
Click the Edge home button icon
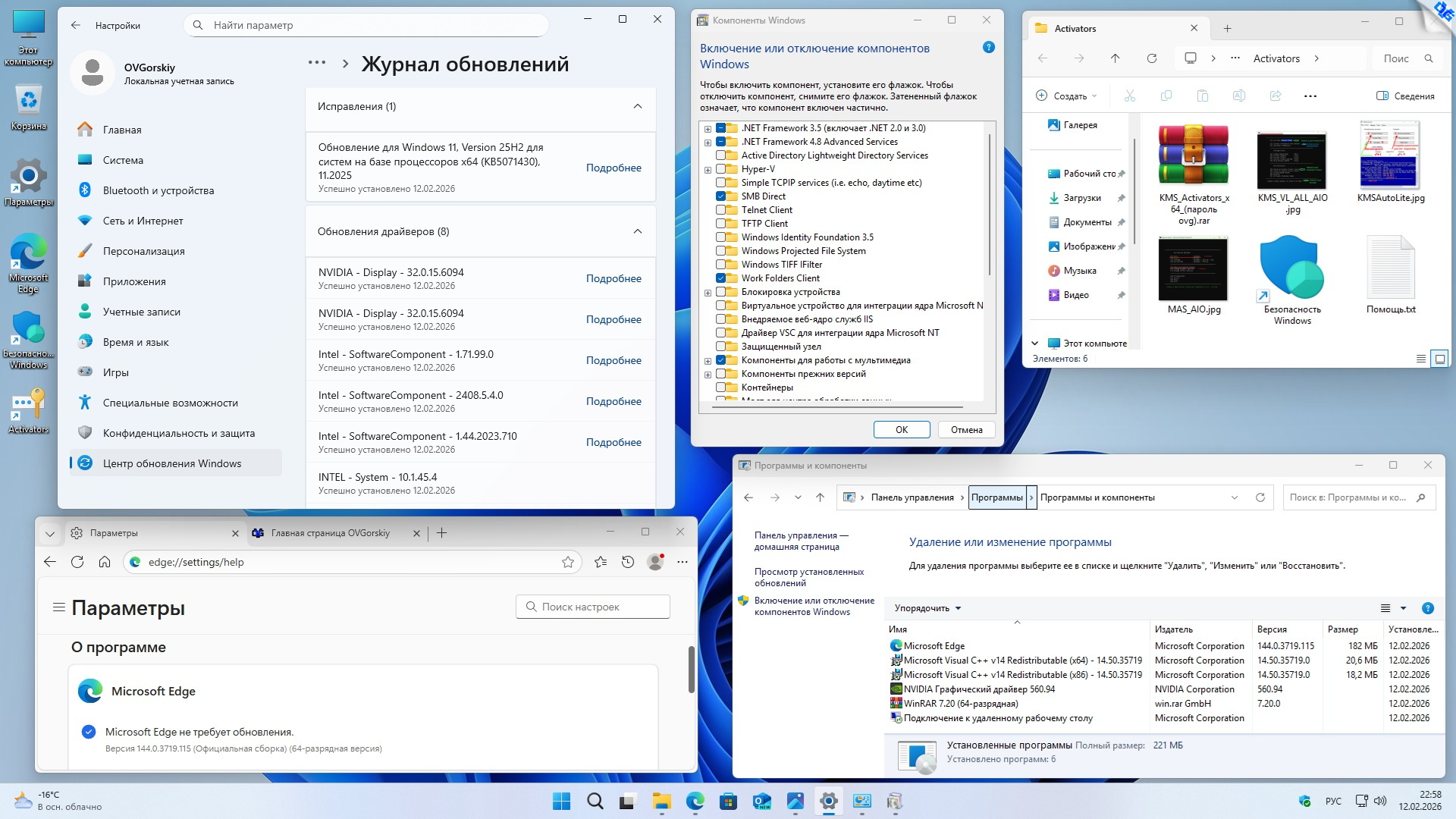(105, 562)
